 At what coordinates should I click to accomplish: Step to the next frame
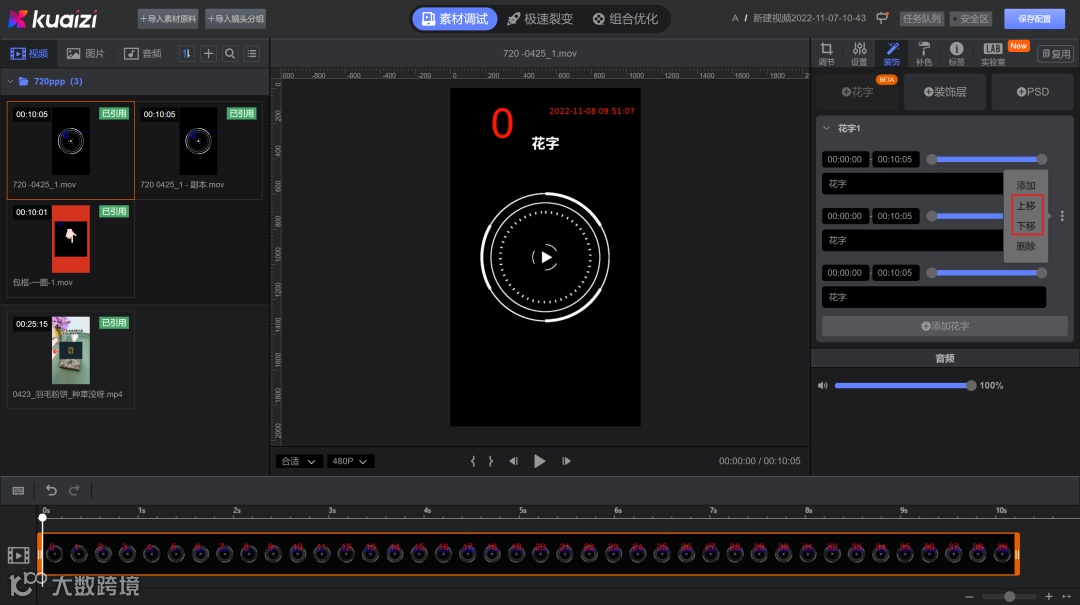tap(566, 461)
